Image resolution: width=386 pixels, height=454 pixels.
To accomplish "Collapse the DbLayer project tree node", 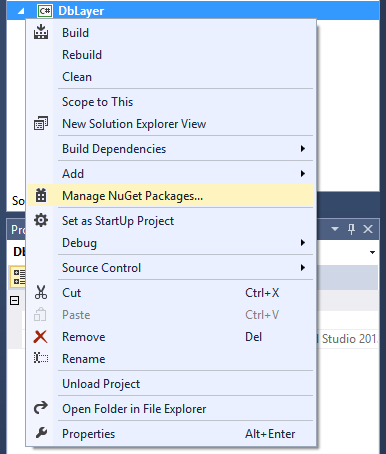I will (x=21, y=11).
